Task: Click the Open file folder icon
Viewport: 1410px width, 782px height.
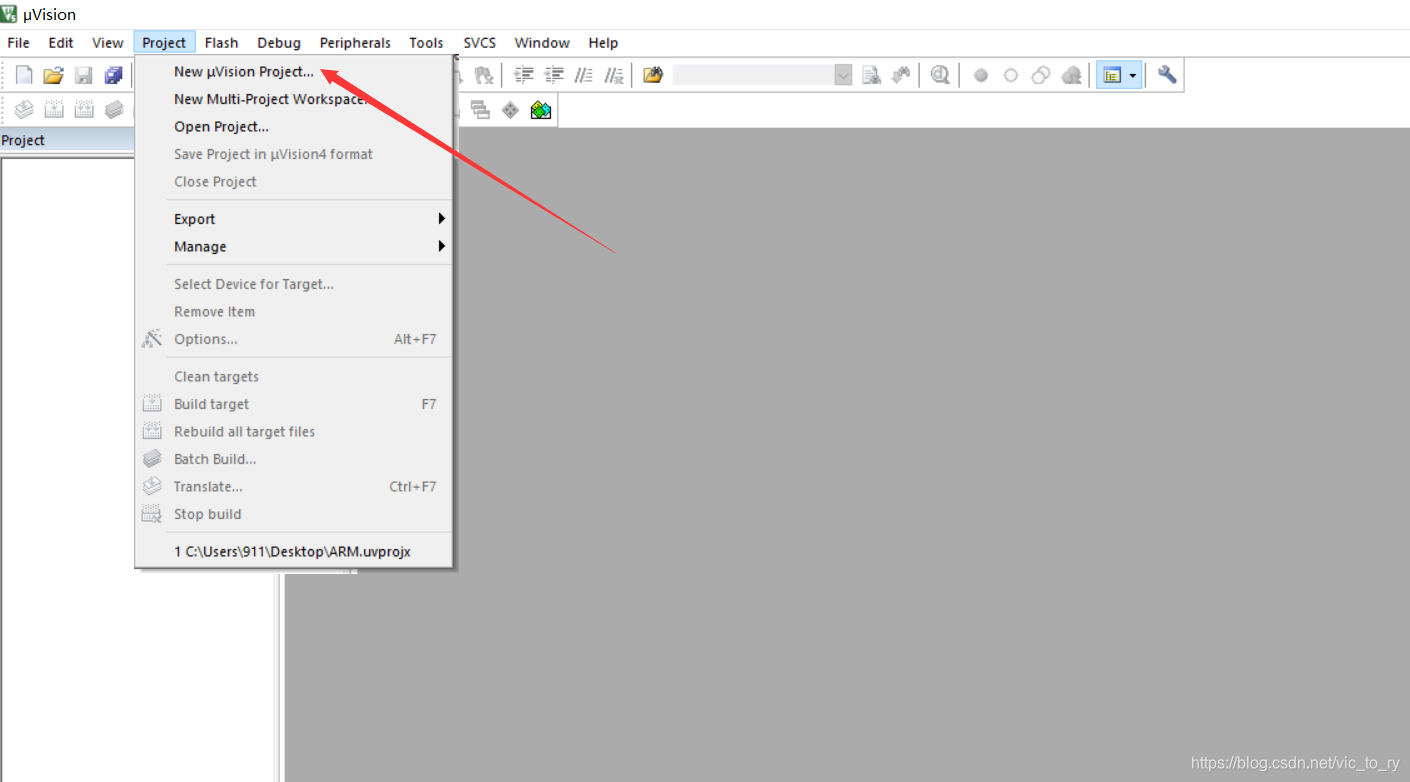Action: [54, 75]
